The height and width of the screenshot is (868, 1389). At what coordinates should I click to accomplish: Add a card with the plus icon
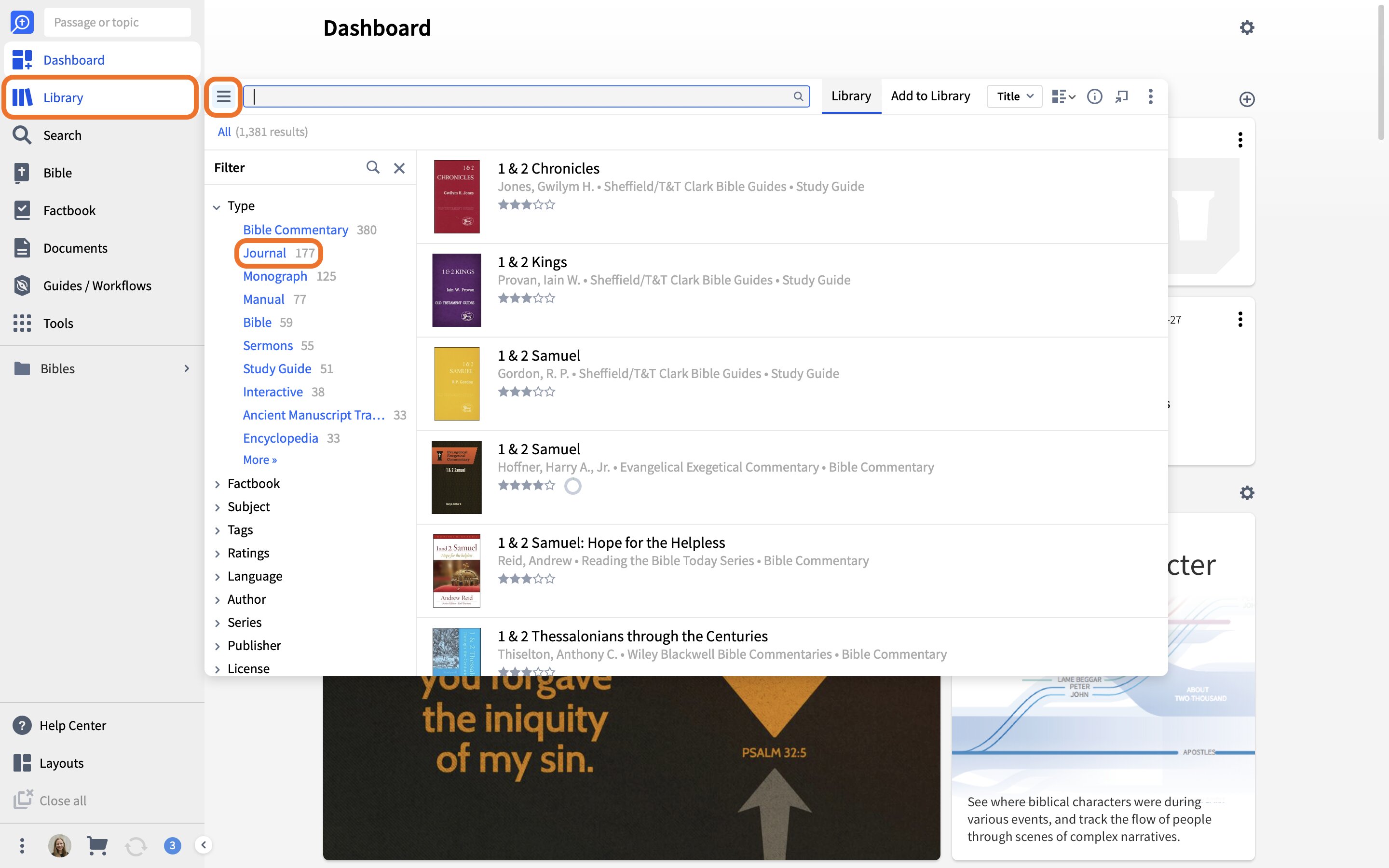click(1247, 99)
